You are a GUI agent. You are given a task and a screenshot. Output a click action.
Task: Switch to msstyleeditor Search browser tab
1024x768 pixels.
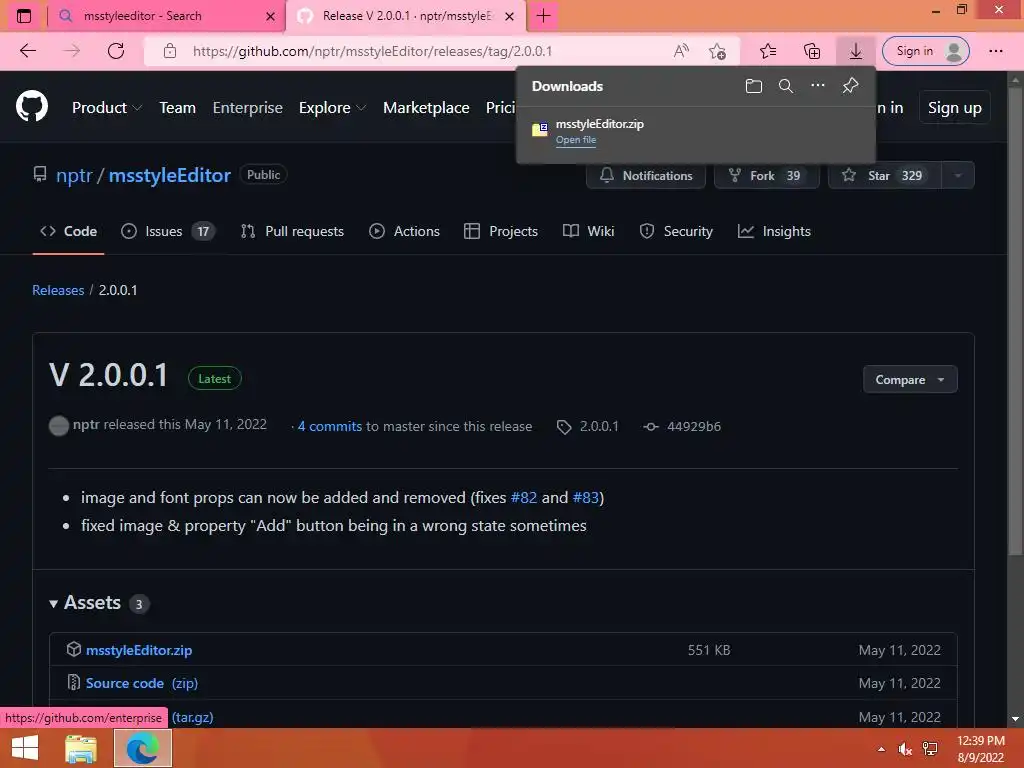tap(167, 16)
